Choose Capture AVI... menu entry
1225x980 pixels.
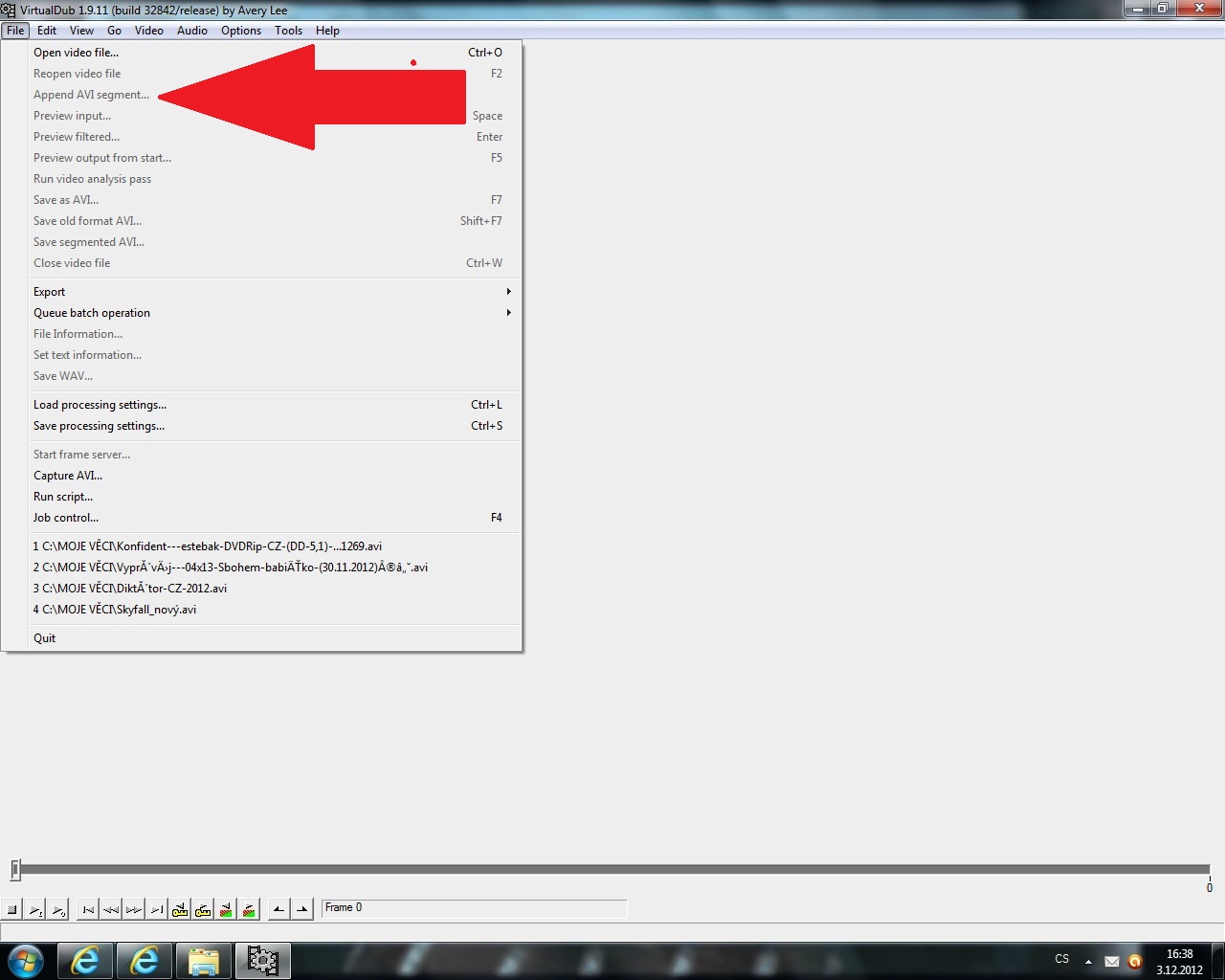click(262, 476)
